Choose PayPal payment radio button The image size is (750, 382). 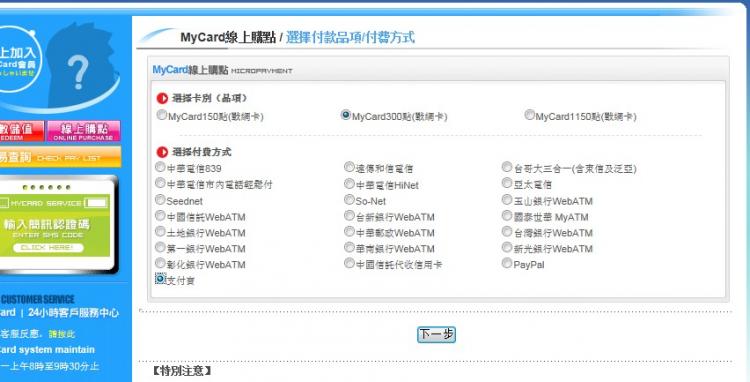click(x=507, y=263)
